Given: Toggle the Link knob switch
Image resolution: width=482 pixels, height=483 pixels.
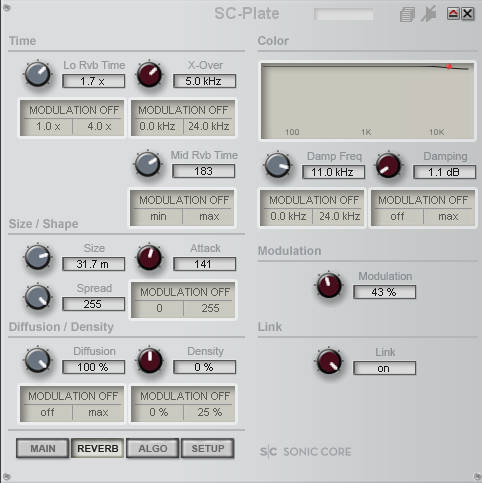Looking at the screenshot, I should pos(329,362).
